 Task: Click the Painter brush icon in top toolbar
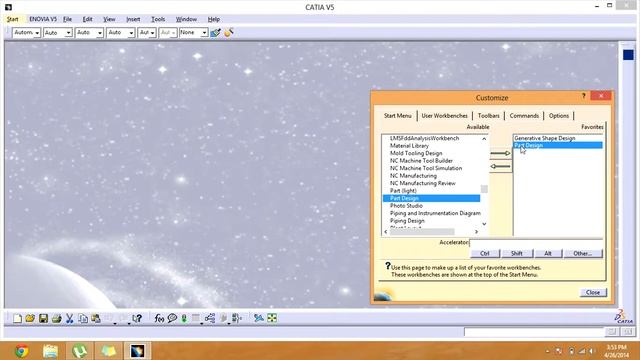coord(216,33)
